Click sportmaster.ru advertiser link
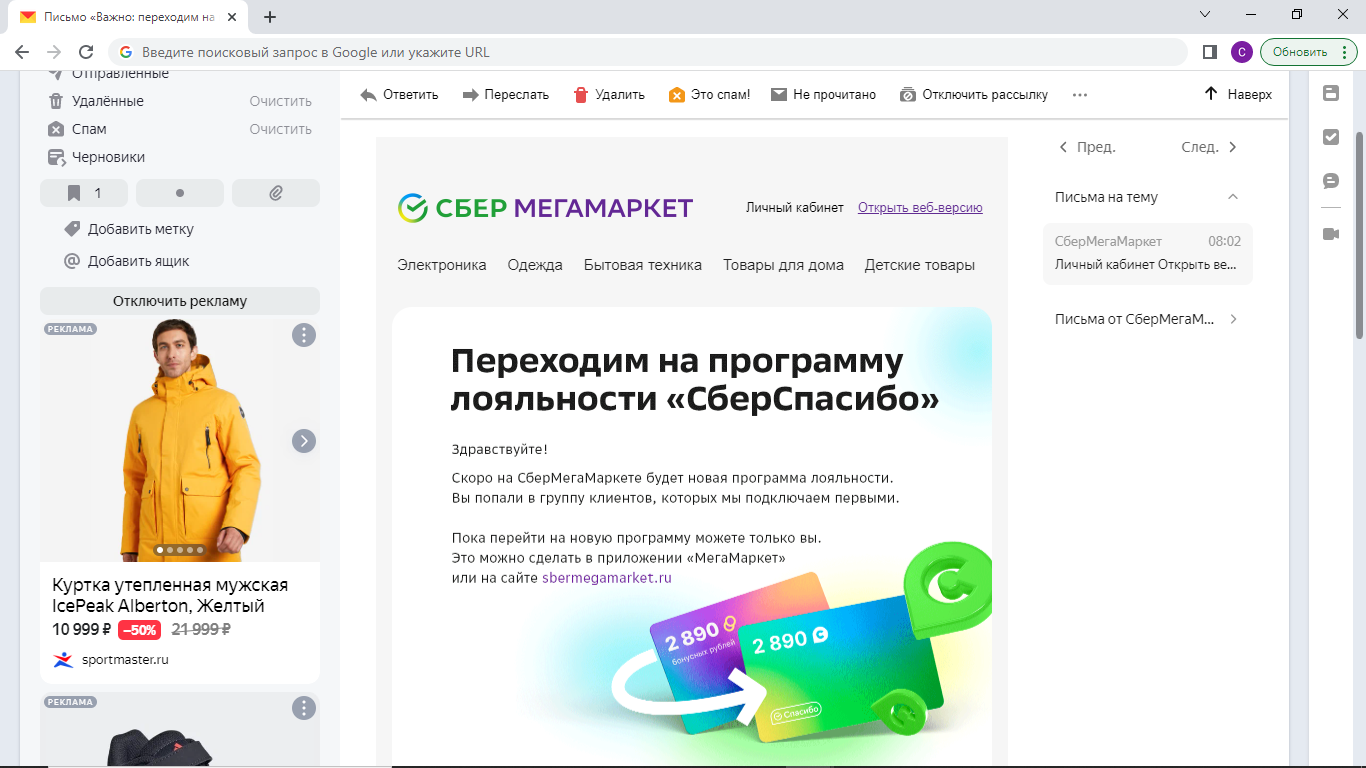 125,660
